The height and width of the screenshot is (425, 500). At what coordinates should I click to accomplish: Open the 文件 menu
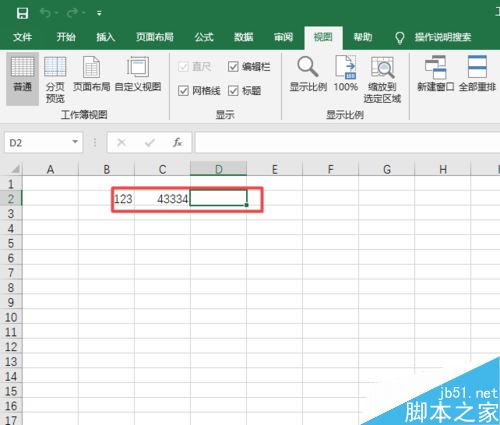(x=22, y=37)
